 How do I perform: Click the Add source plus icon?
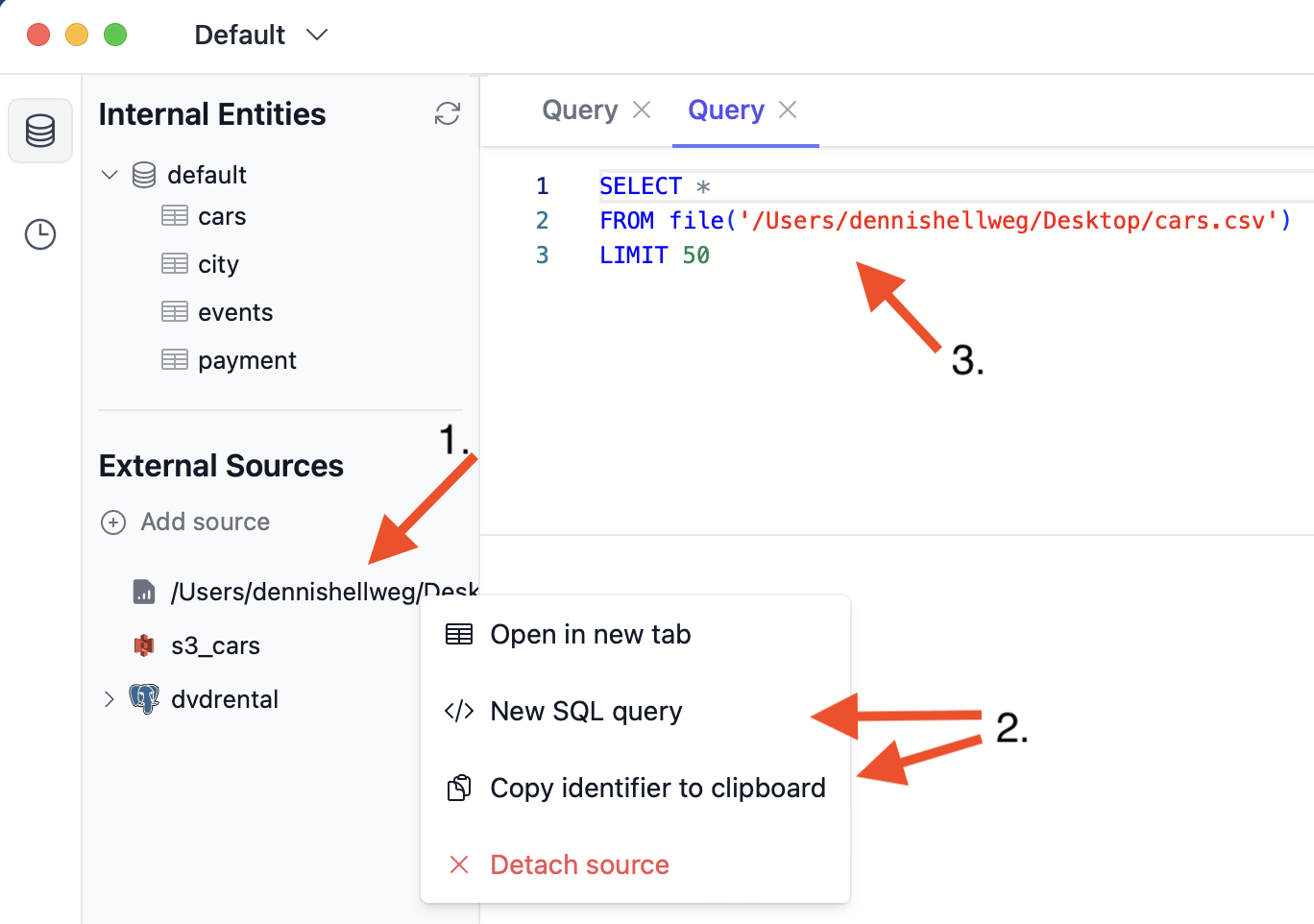pos(113,523)
